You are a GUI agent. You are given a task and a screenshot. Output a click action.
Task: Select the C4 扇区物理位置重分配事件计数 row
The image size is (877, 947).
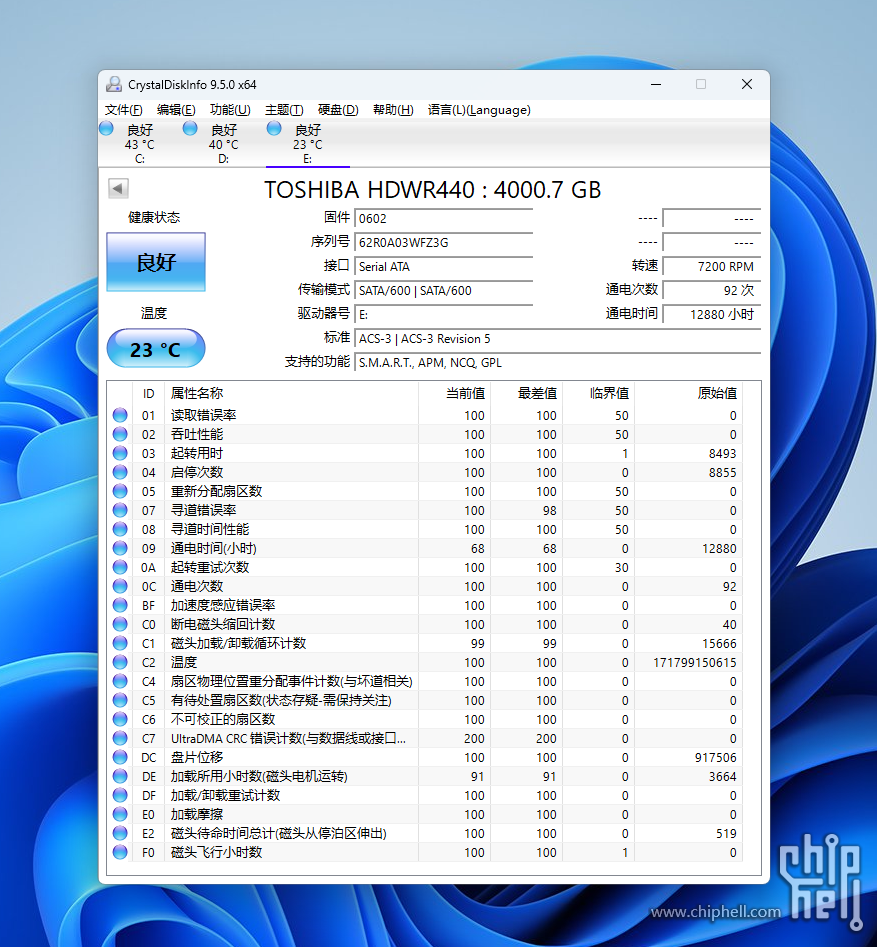coord(425,681)
